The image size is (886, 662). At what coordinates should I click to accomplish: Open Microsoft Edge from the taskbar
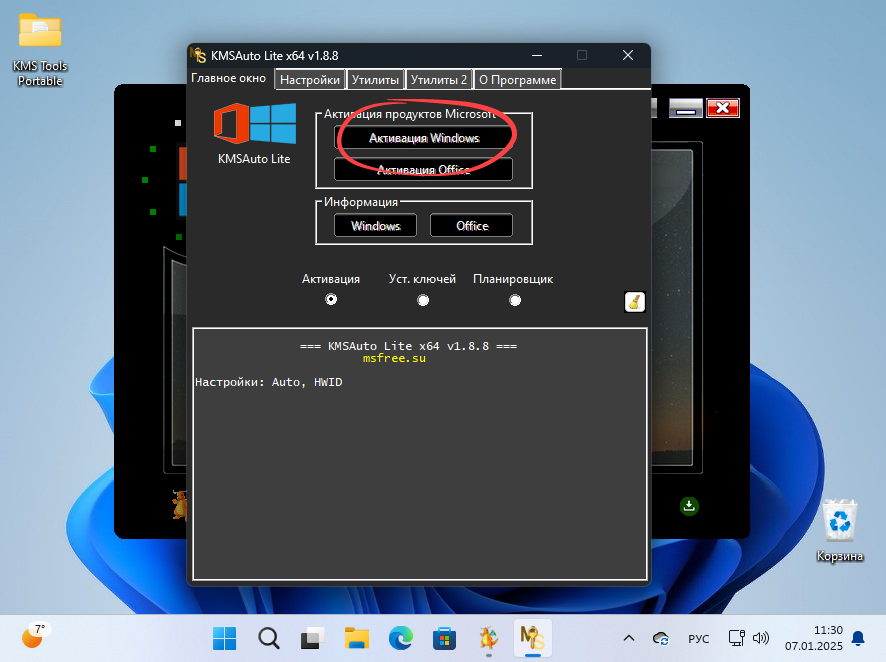[399, 638]
